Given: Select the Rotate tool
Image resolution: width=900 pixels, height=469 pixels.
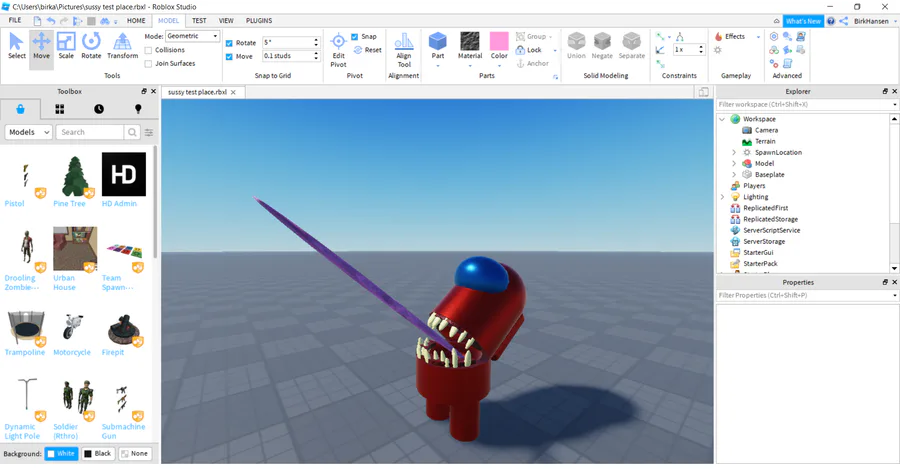Looking at the screenshot, I should click(x=91, y=46).
